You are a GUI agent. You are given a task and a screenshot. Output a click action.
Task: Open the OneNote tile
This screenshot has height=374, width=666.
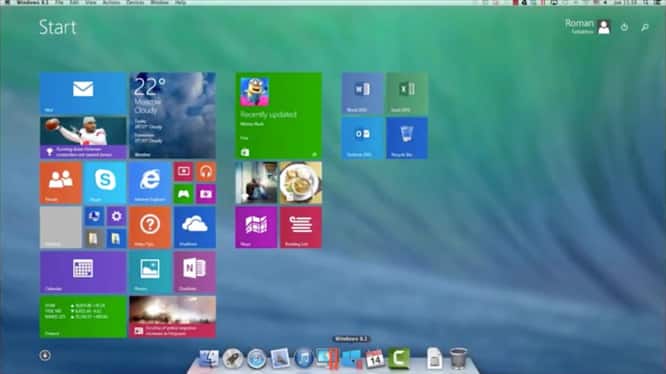click(x=195, y=272)
